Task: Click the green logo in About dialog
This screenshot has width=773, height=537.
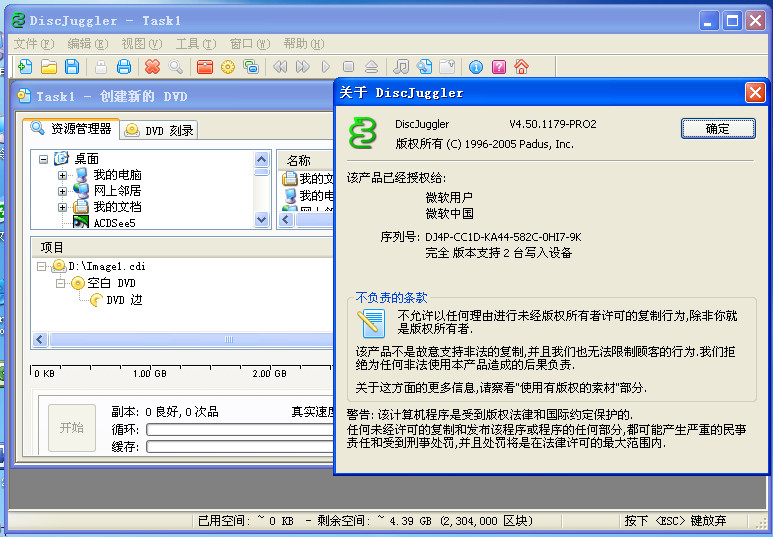Action: click(362, 133)
